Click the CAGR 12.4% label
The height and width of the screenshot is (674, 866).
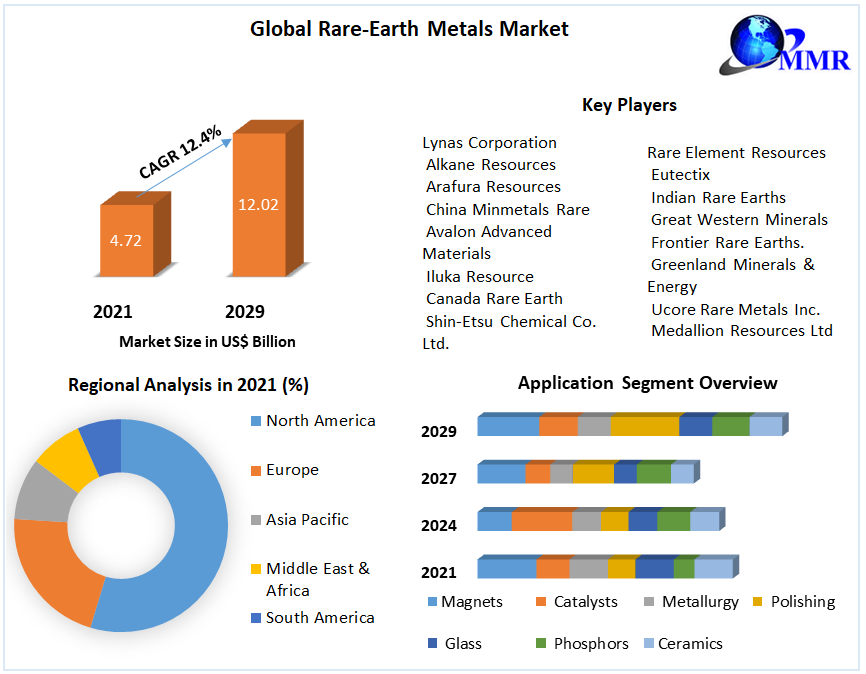(180, 153)
